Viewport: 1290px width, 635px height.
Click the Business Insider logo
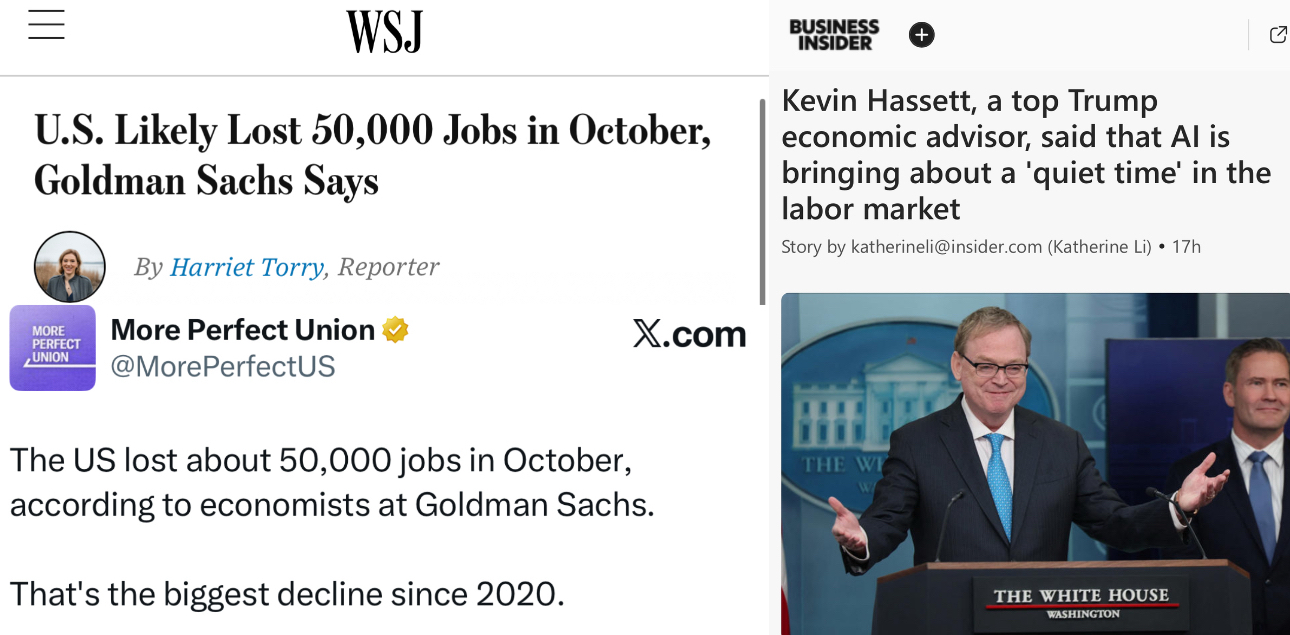(x=834, y=35)
